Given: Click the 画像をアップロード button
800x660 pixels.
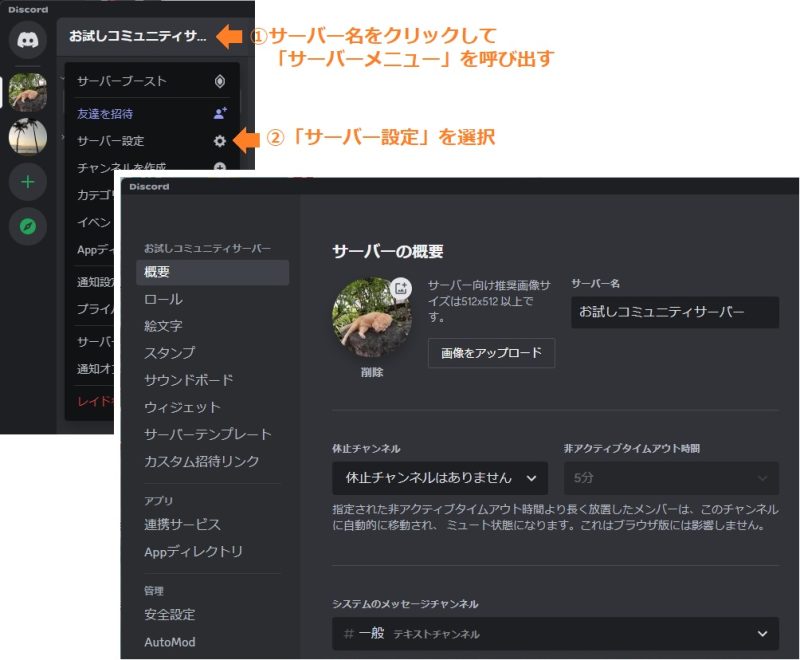Looking at the screenshot, I should point(491,353).
